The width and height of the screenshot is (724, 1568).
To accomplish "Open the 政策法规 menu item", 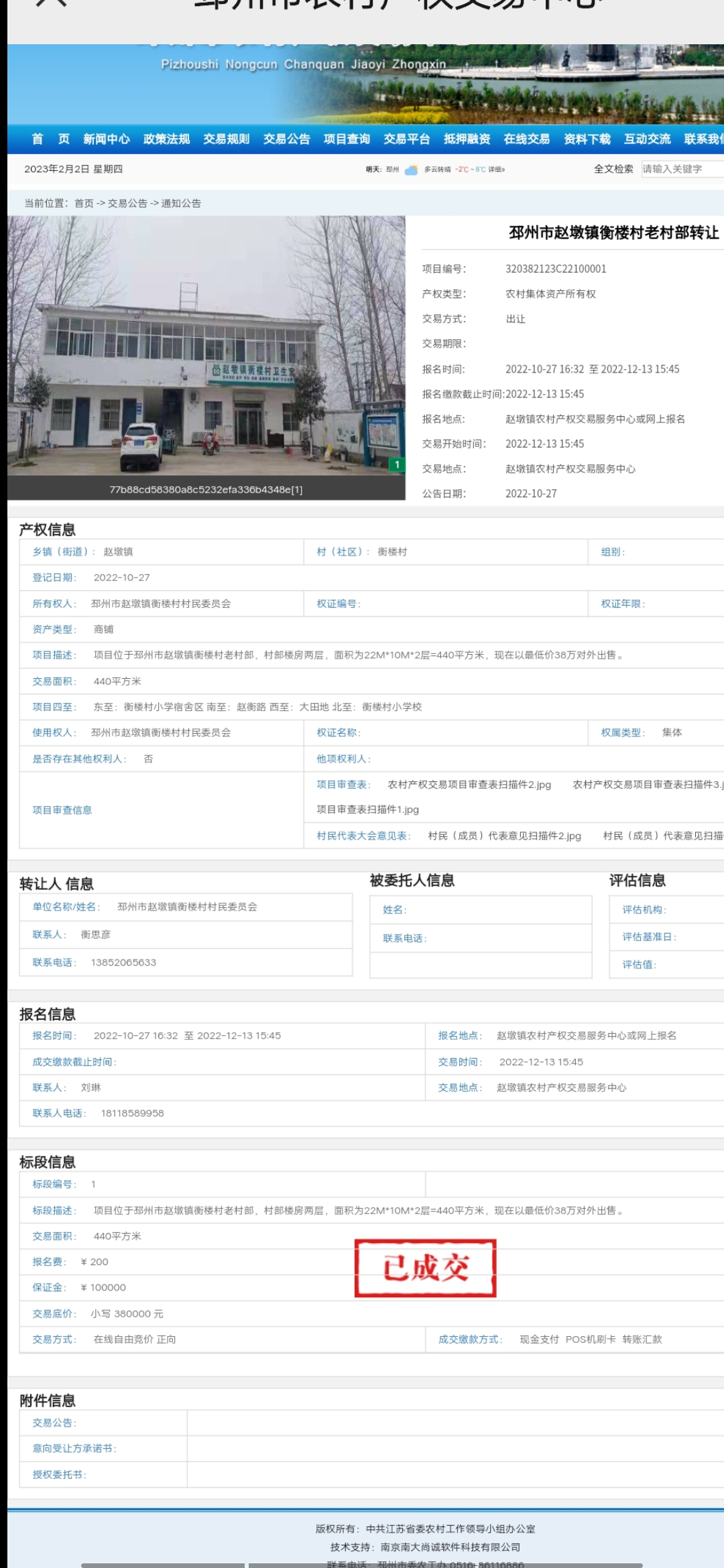I will 166,139.
